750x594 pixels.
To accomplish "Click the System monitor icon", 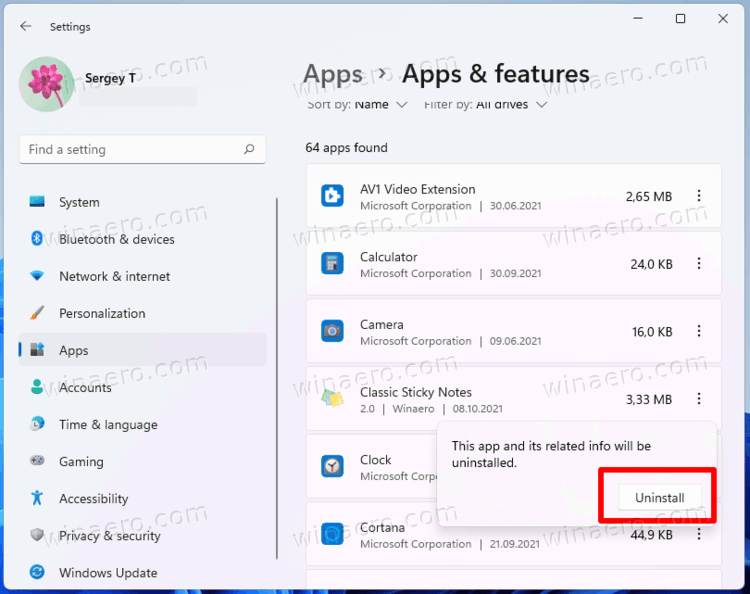I will click(37, 201).
